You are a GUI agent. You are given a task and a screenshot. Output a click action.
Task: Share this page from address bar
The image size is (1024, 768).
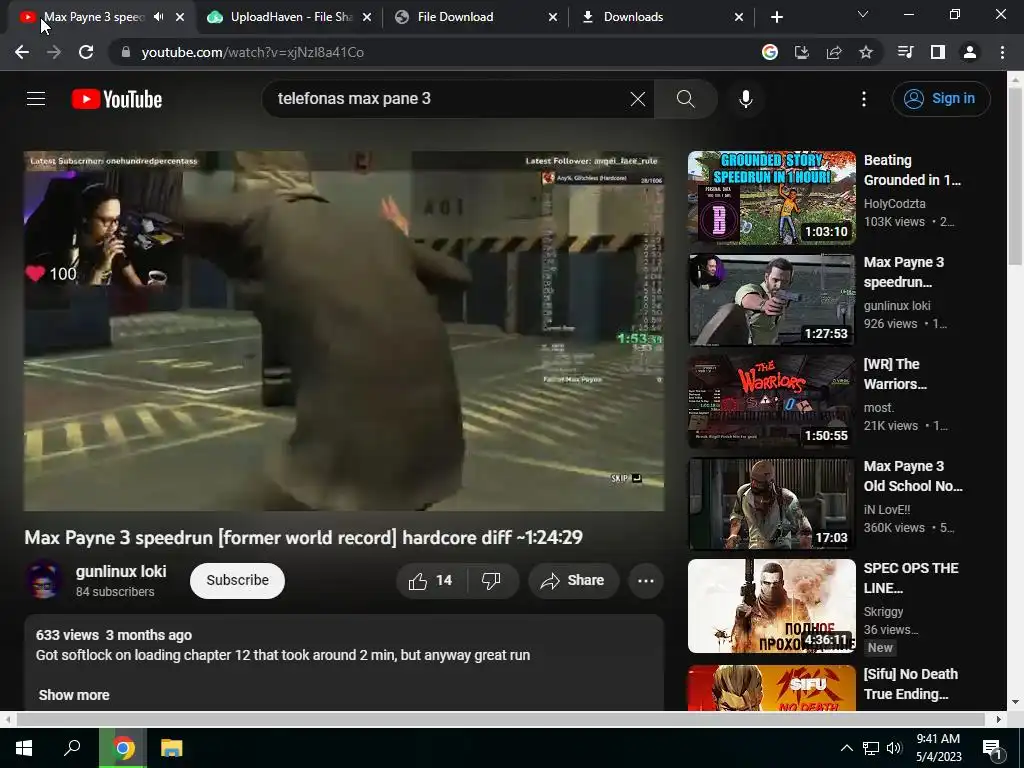[x=834, y=52]
